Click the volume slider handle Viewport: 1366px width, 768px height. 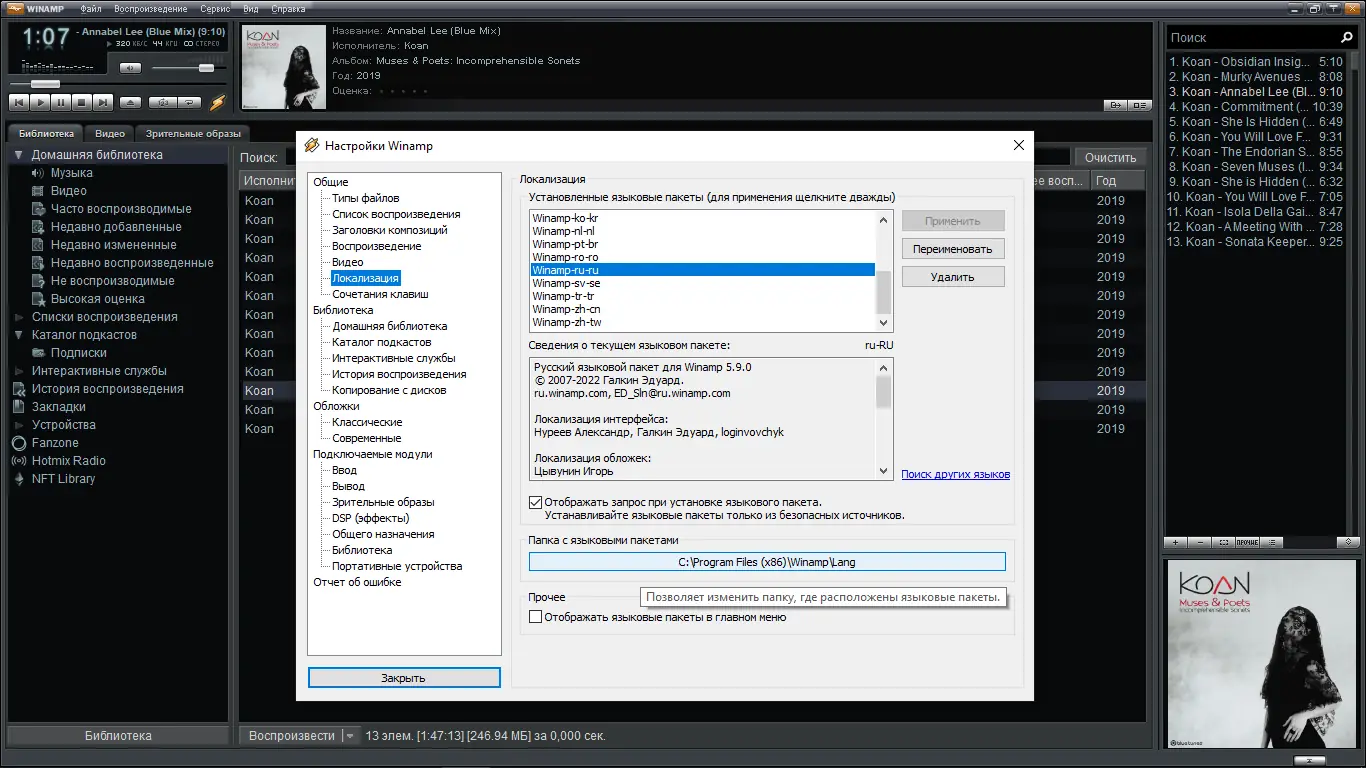point(206,68)
